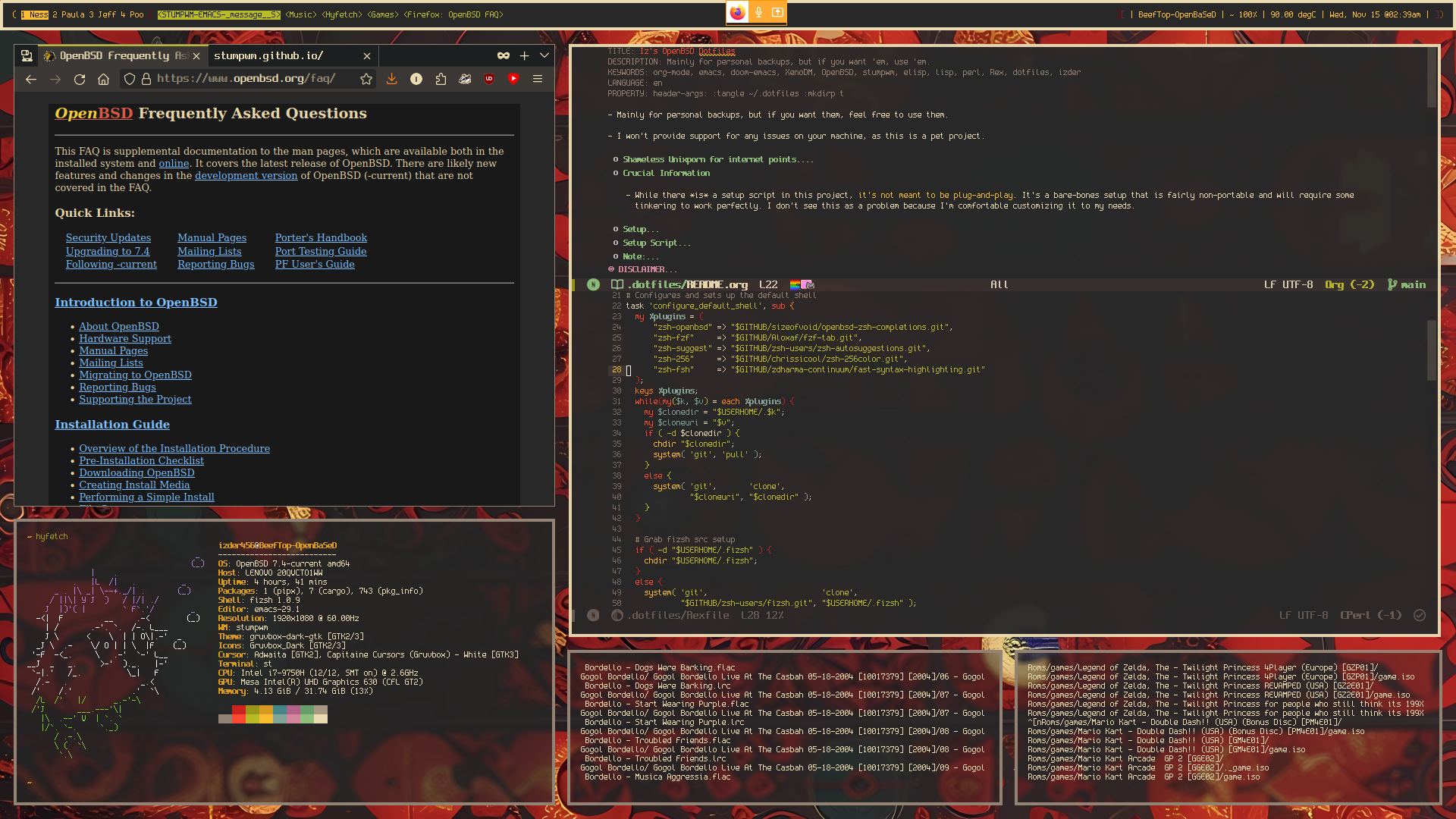
Task: Click the microphone sharing indicator icon
Action: click(x=758, y=12)
